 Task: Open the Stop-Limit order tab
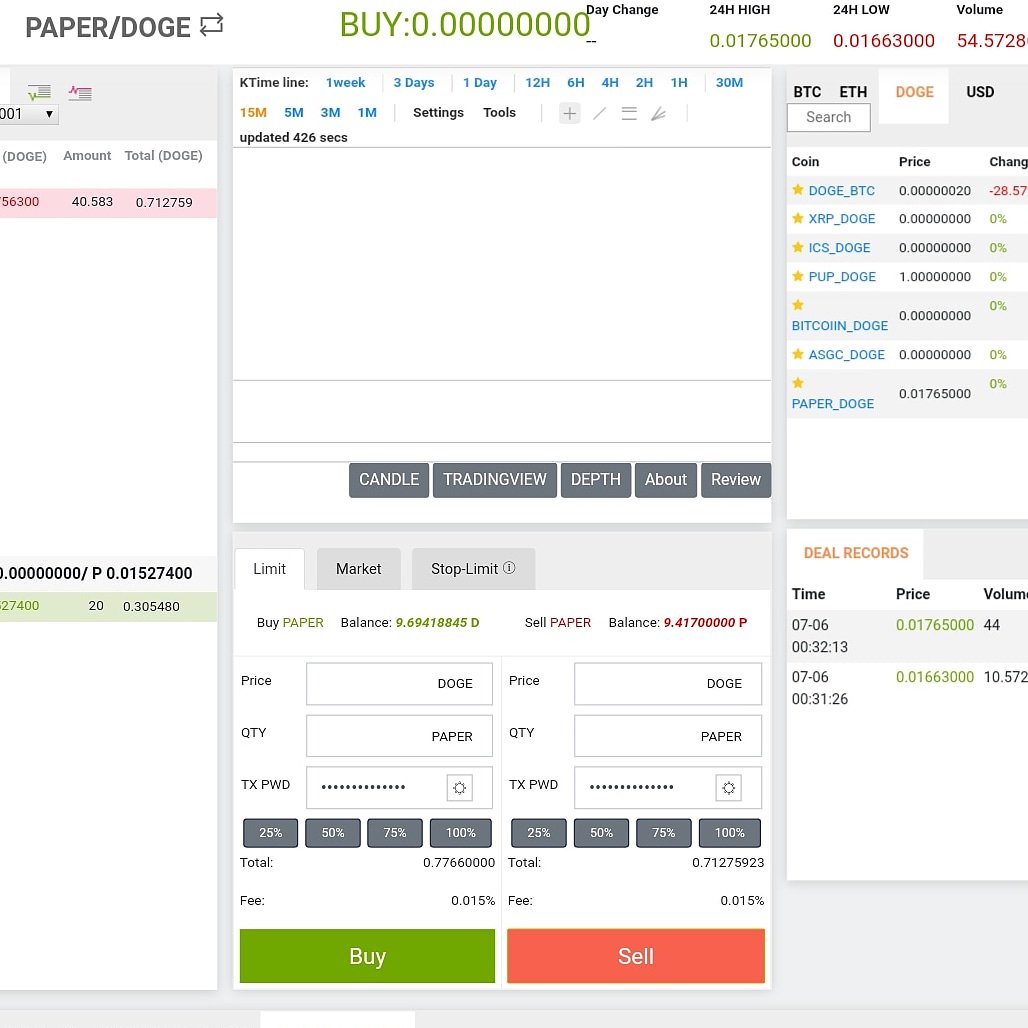(x=473, y=569)
